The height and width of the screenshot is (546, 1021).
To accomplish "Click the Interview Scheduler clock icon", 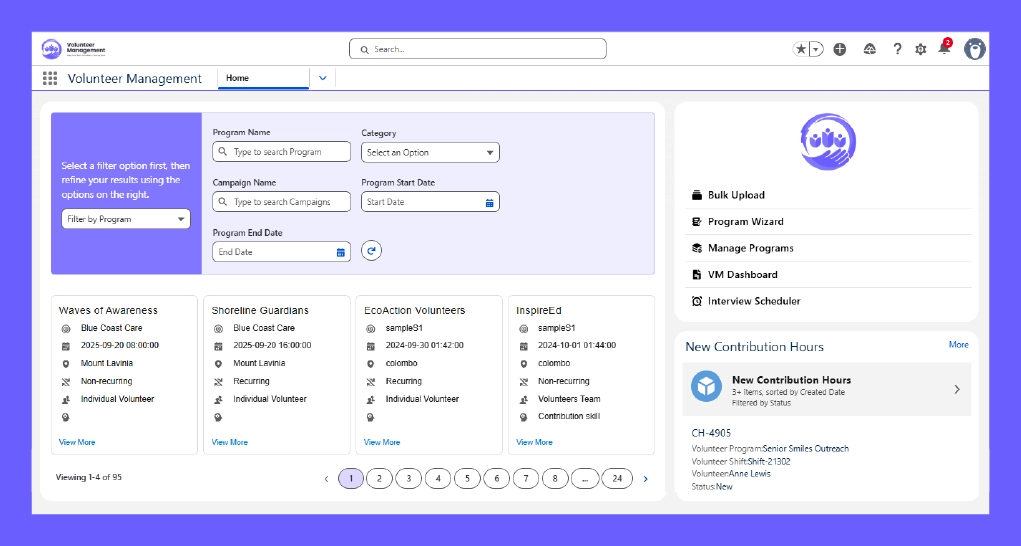I will click(697, 301).
